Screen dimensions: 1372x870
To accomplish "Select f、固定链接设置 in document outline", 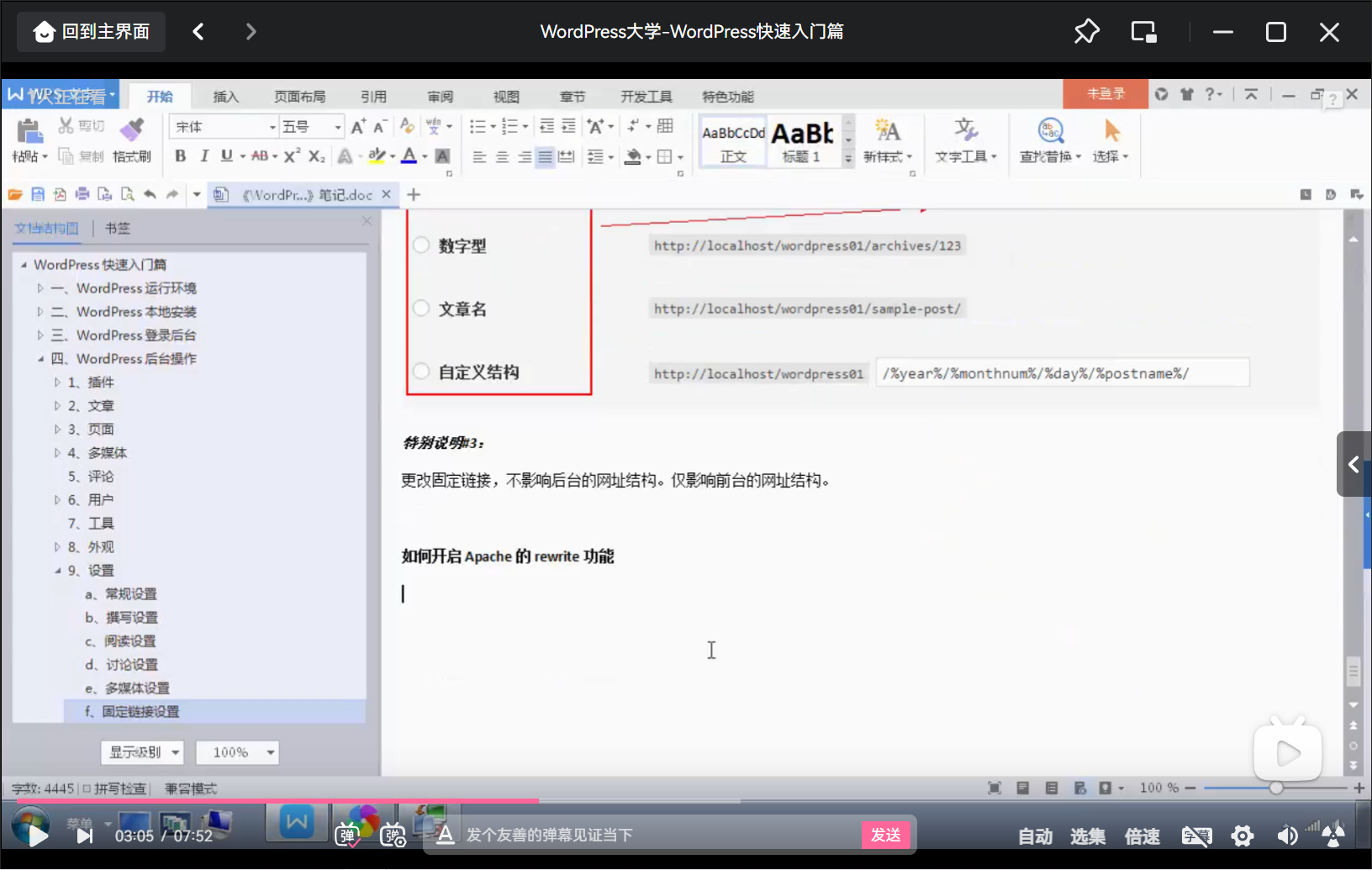I will point(214,712).
